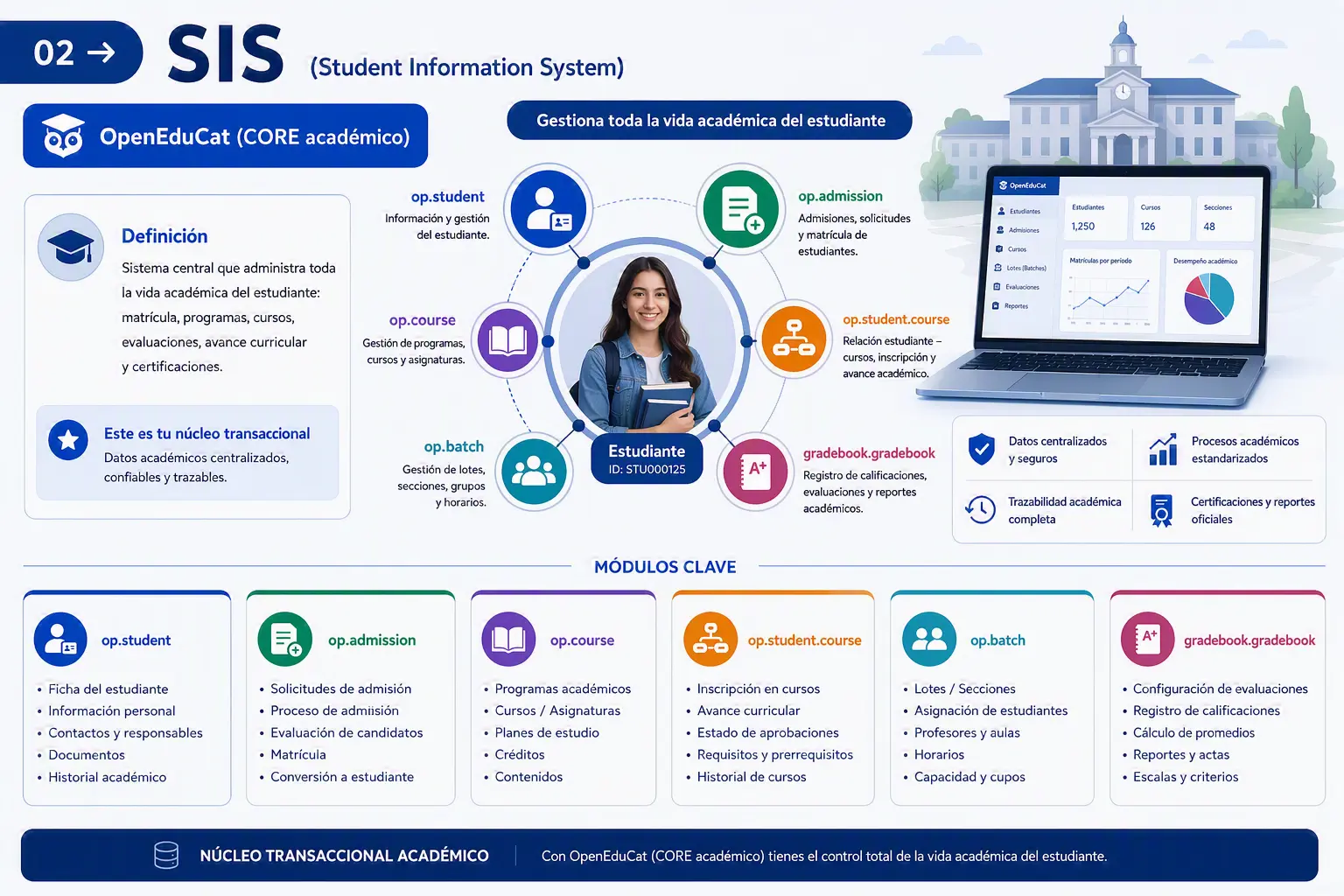Click the Estudiante ID: STU000125 badge

point(647,459)
